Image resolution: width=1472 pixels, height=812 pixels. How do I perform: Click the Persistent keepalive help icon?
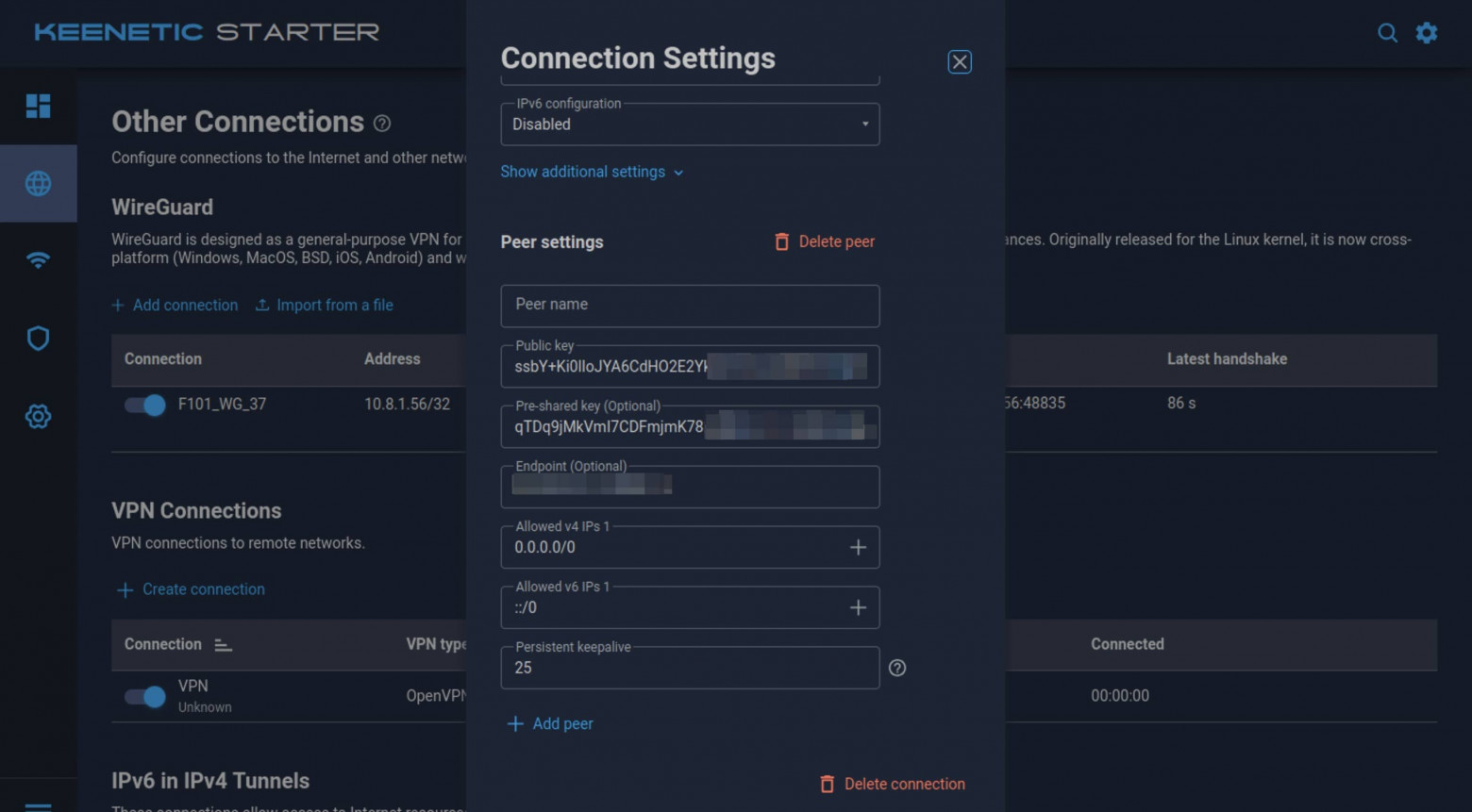[897, 668]
